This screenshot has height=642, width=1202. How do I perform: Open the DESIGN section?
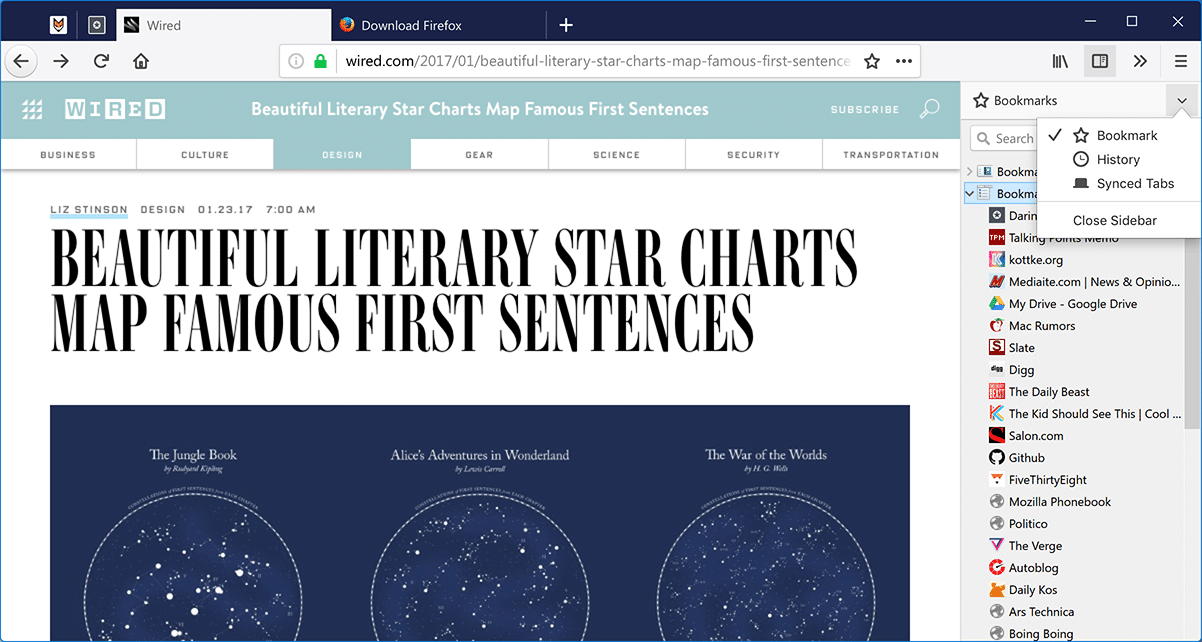[342, 154]
